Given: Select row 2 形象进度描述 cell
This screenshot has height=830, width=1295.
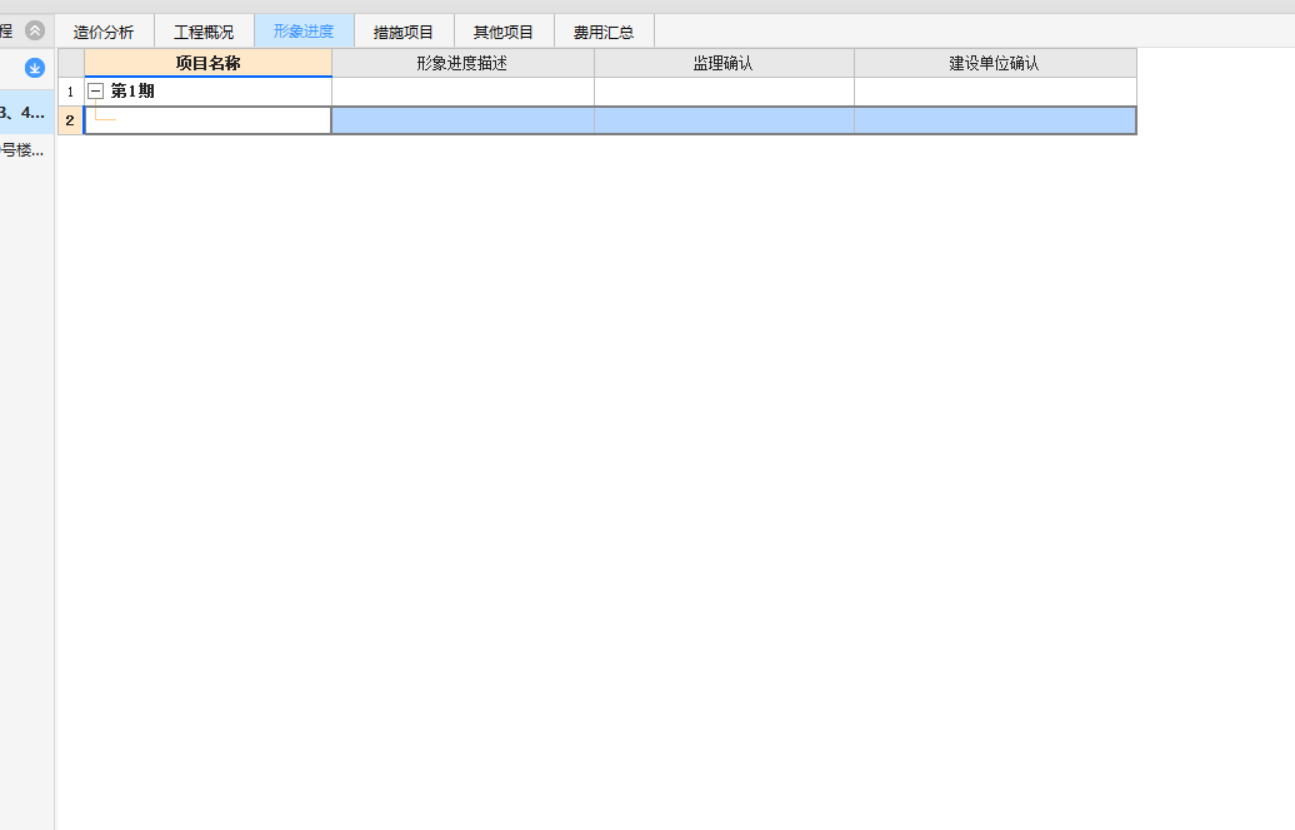Looking at the screenshot, I should point(463,120).
